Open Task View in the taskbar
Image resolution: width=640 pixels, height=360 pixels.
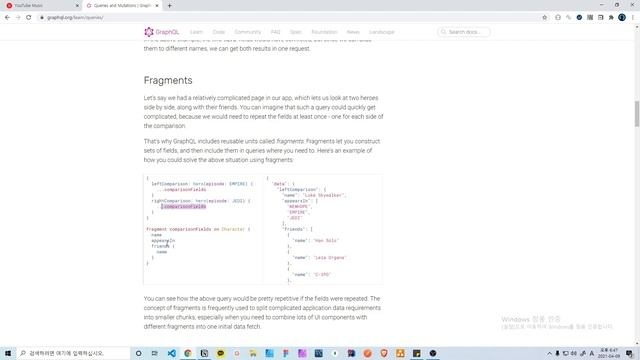point(155,353)
